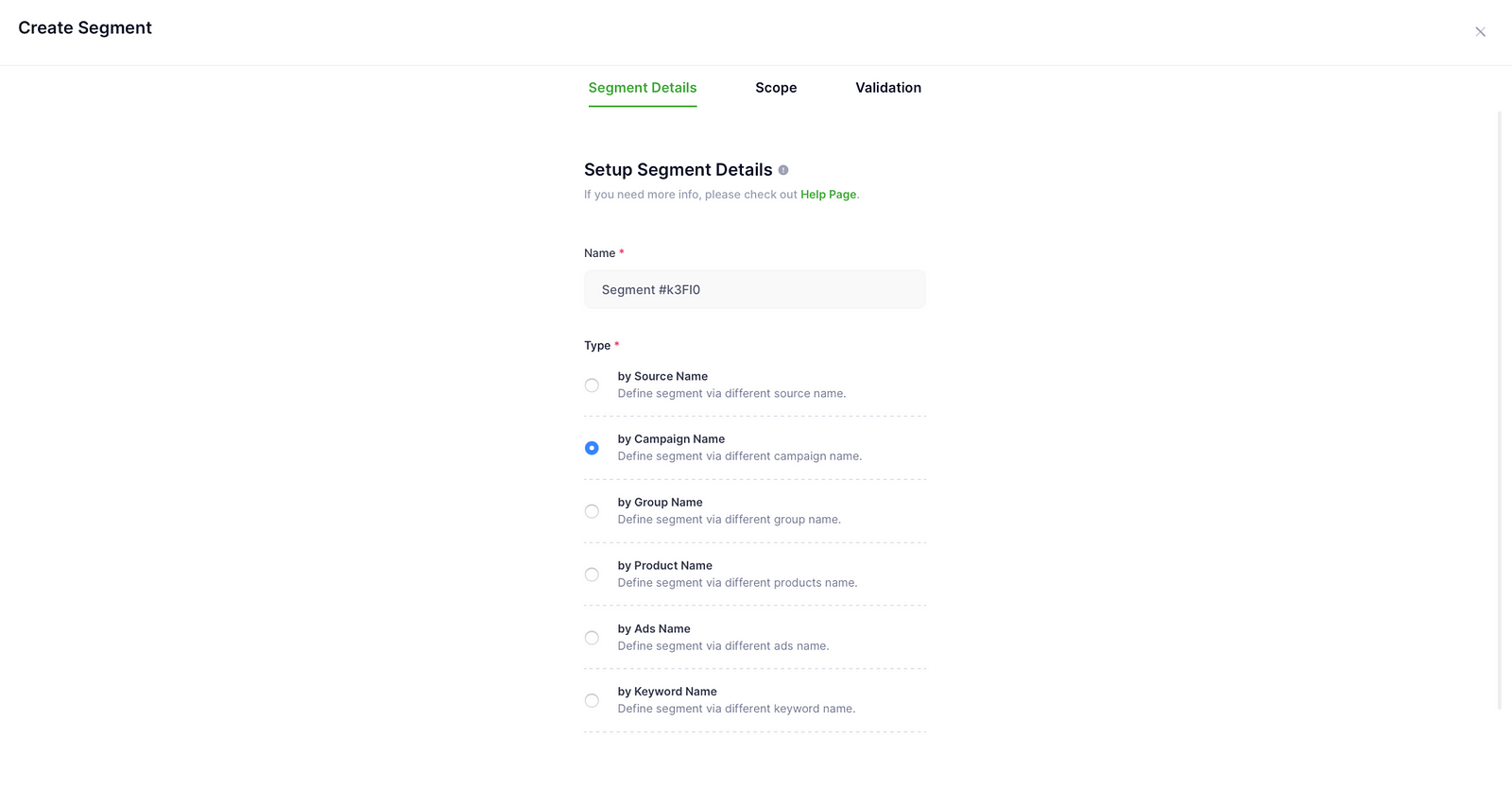Screen dimensions: 1512x789
Task: Click the selected by Campaign Name radio button
Action: pyautogui.click(x=592, y=447)
